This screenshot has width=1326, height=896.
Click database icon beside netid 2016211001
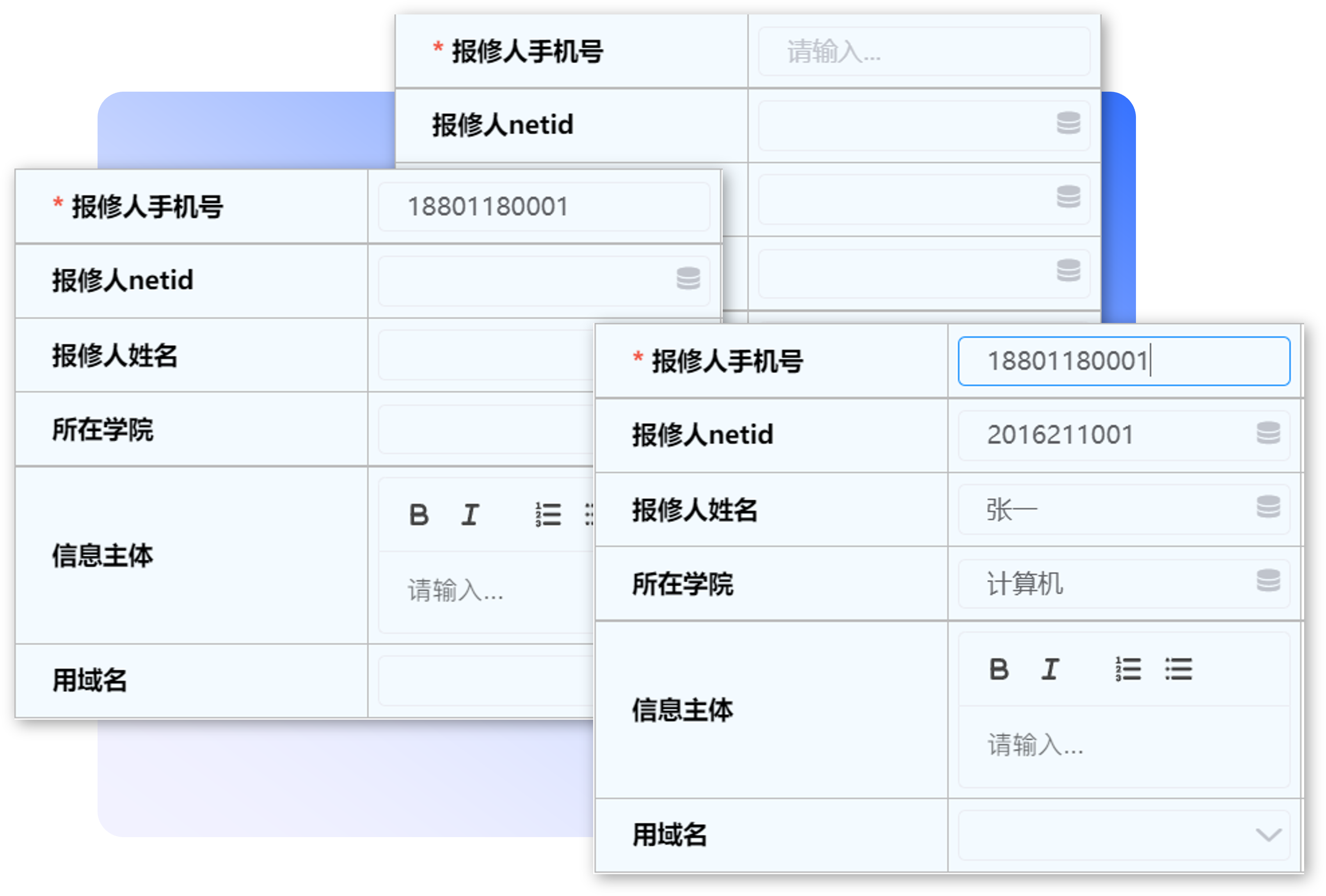[1268, 433]
